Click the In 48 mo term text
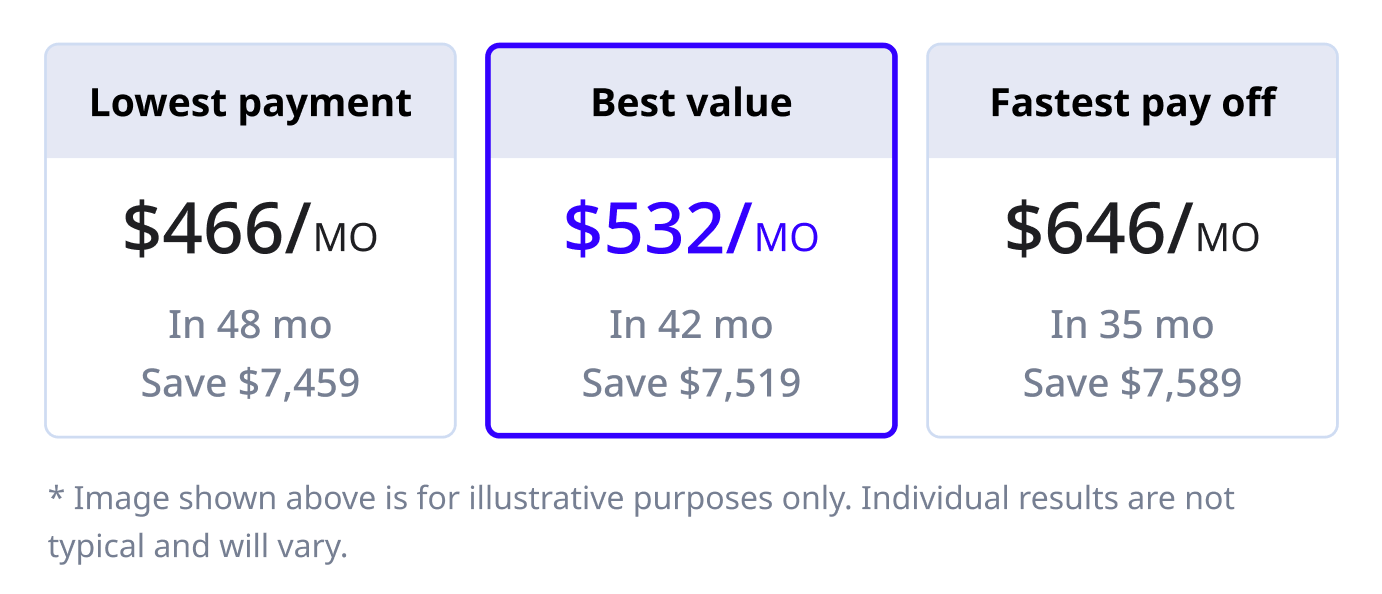The image size is (1382, 594). (250, 325)
